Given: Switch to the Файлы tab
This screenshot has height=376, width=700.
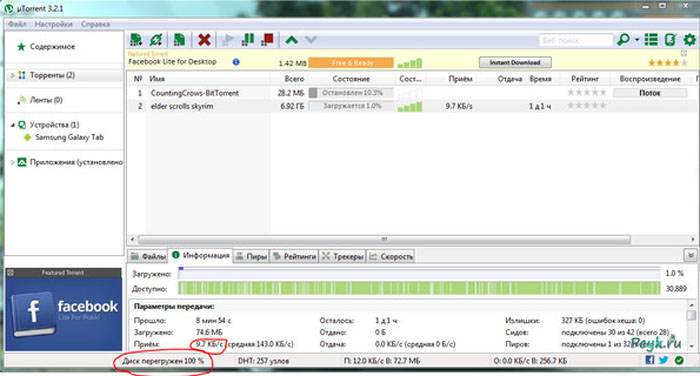Looking at the screenshot, I should [x=148, y=256].
